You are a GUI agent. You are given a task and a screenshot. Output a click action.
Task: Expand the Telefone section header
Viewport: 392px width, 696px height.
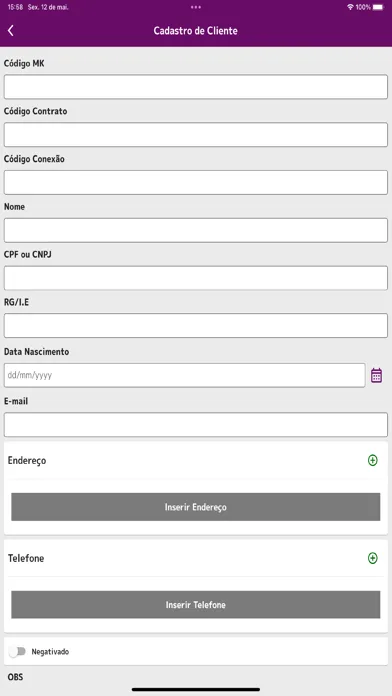coord(196,558)
